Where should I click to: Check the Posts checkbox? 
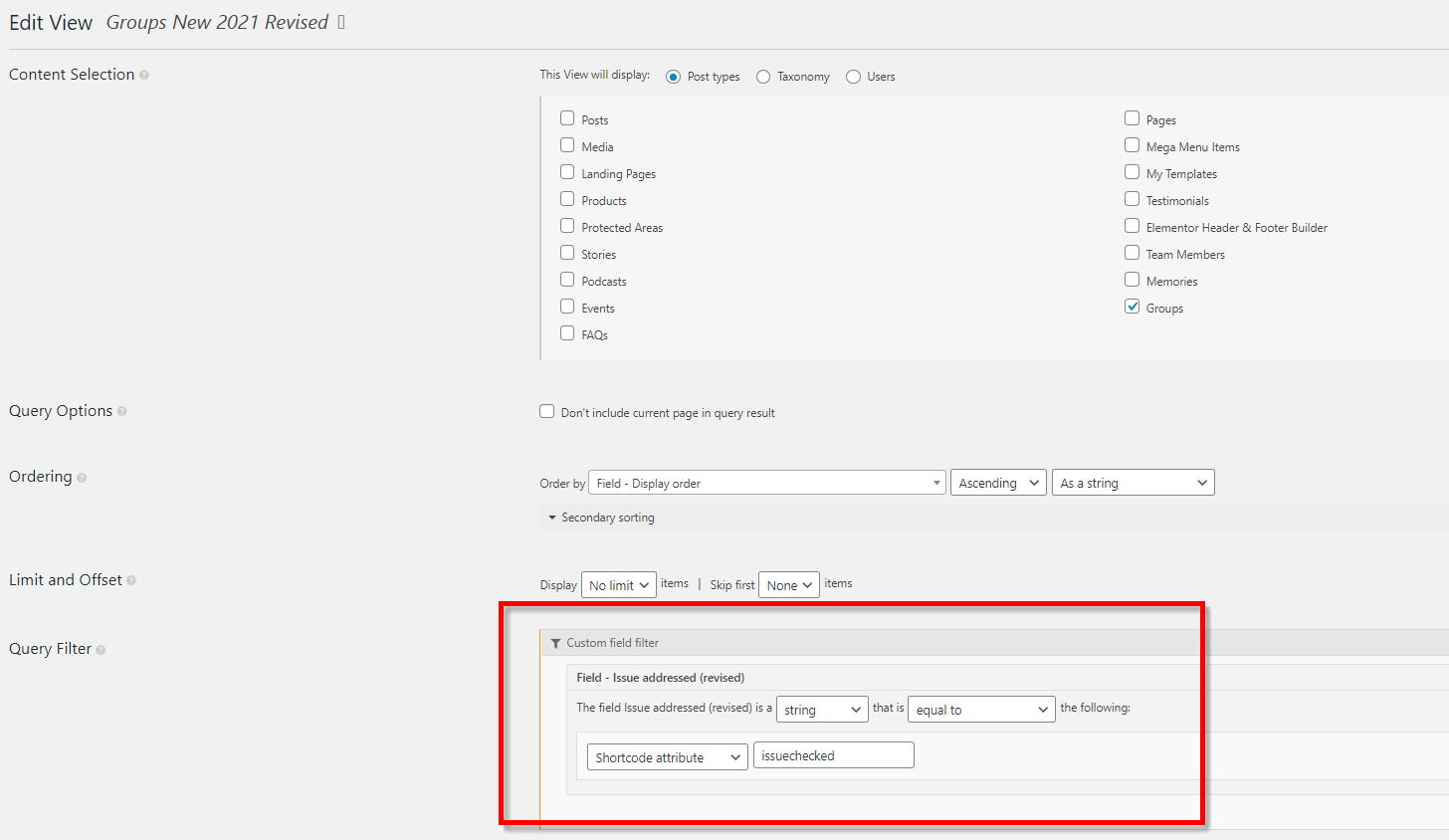click(x=567, y=118)
